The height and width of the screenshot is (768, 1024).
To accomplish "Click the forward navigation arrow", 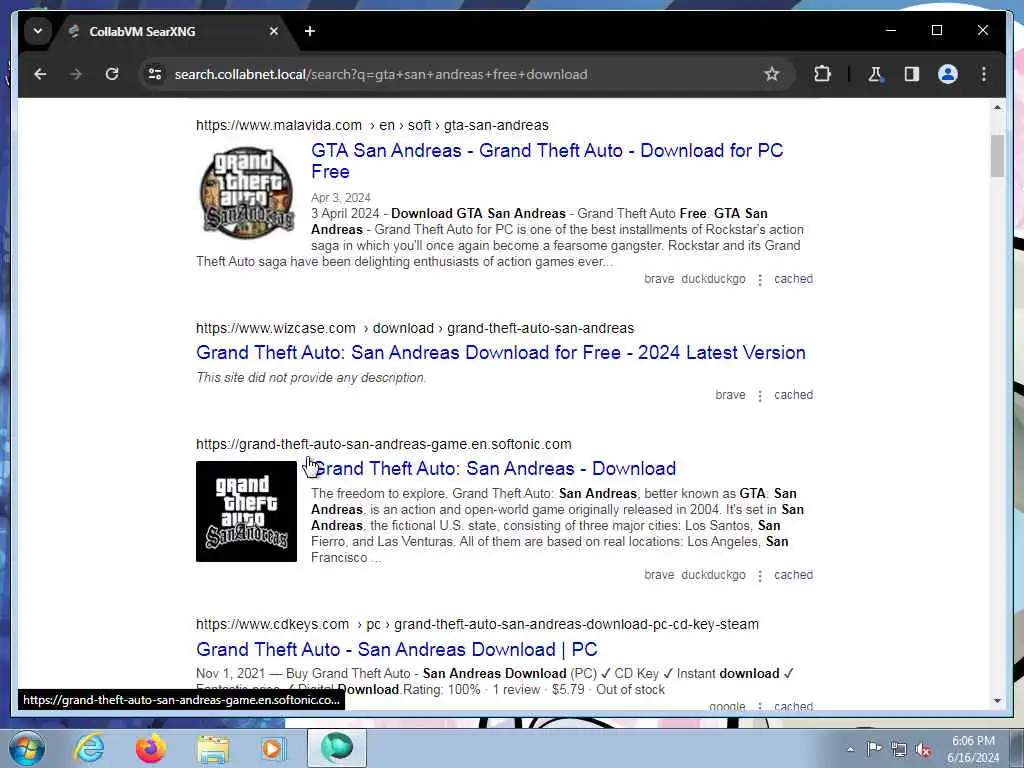I will coord(76,74).
